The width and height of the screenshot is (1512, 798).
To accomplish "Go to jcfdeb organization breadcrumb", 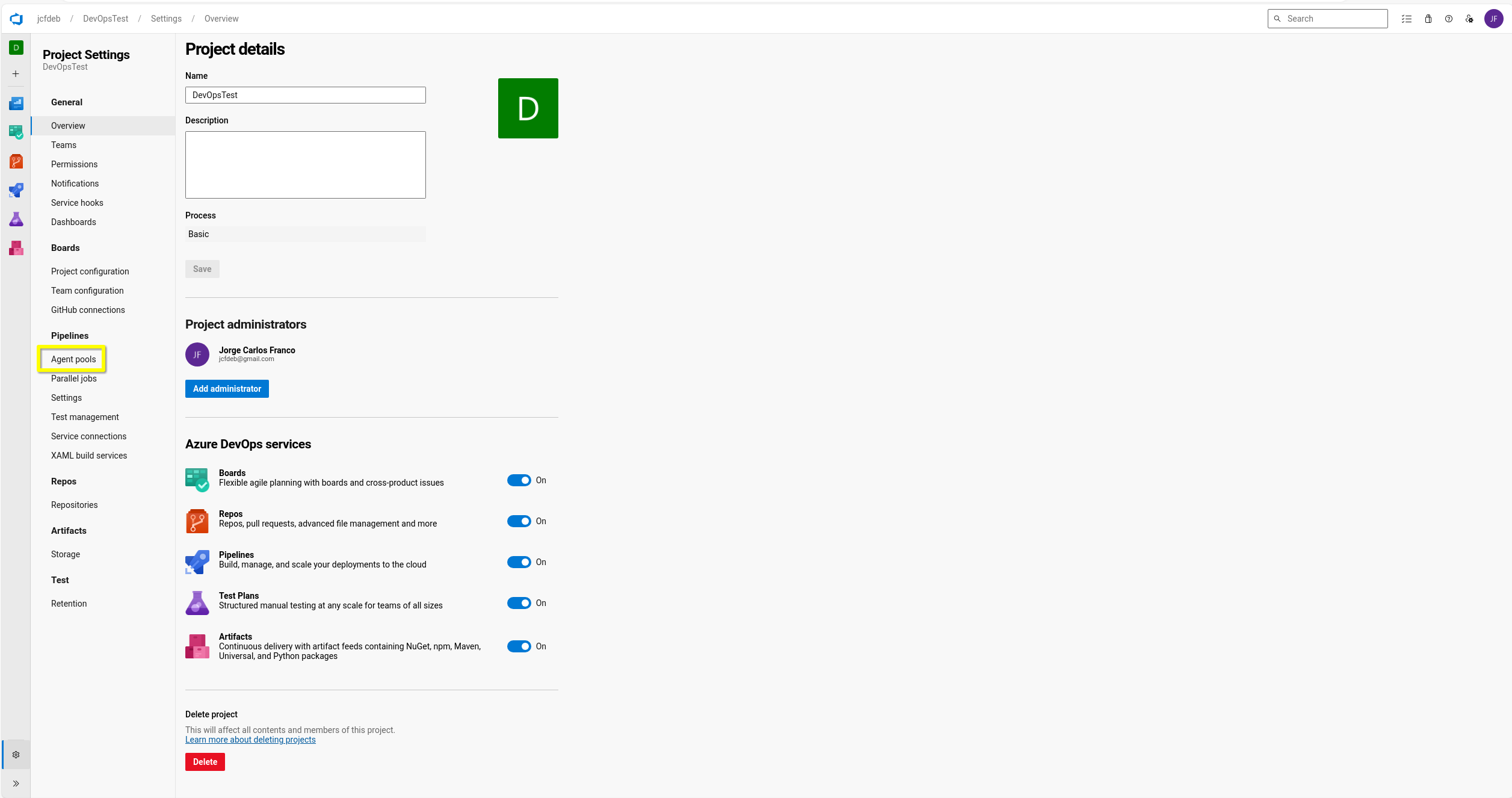I will point(49,19).
